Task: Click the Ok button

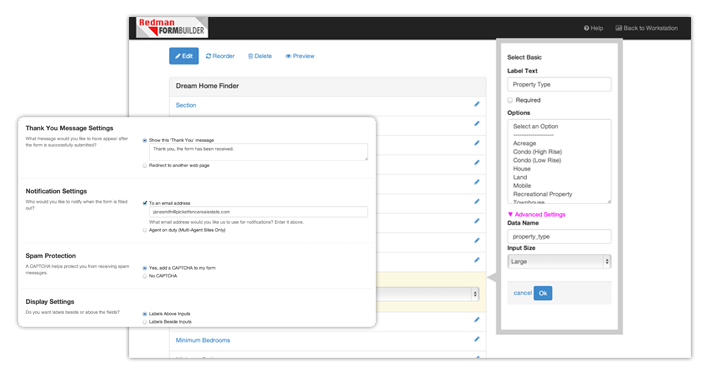Action: tap(543, 293)
